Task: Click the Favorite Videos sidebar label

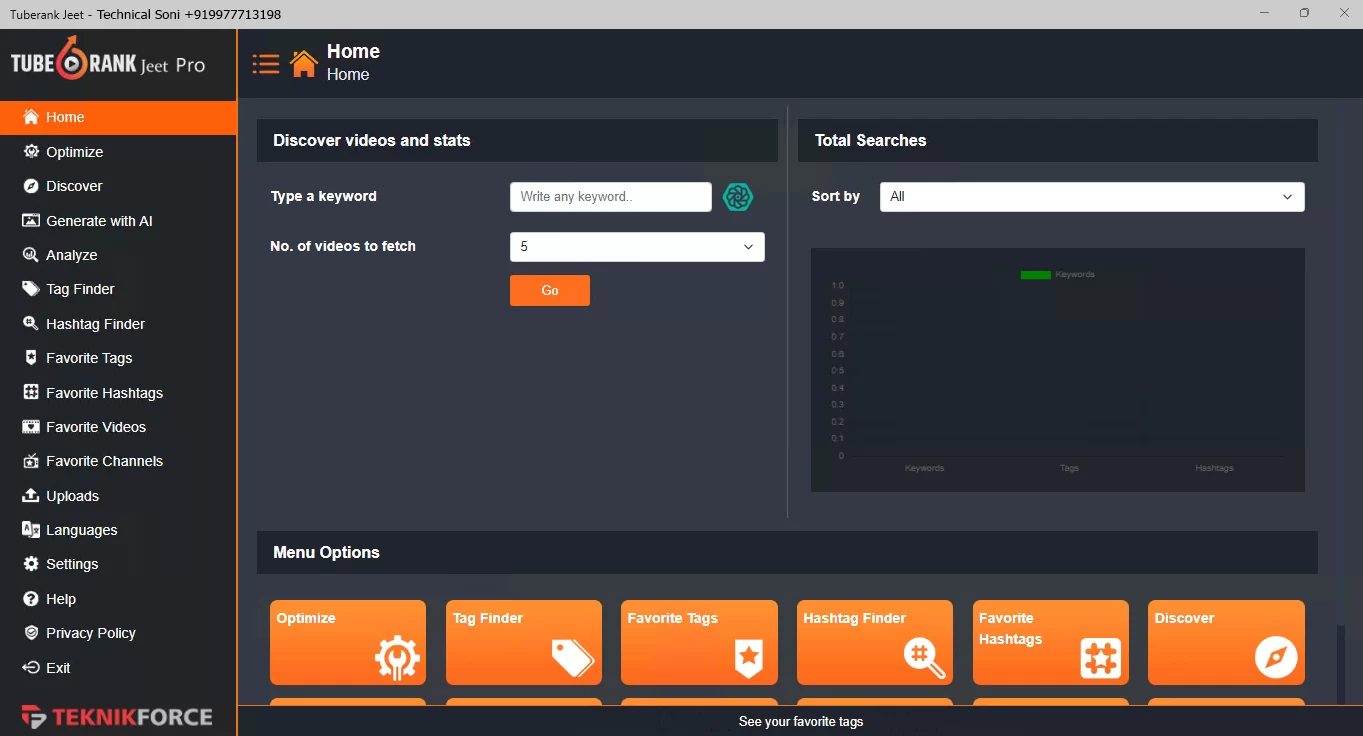Action: tap(96, 427)
